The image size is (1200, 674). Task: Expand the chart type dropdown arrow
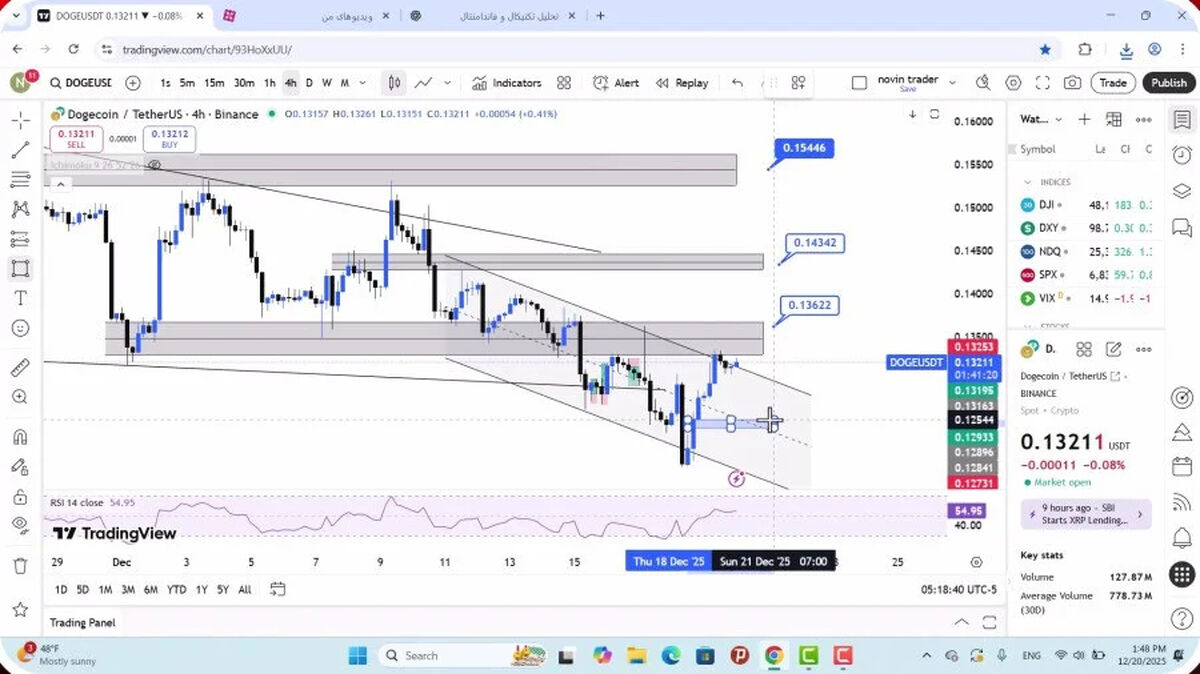click(447, 83)
